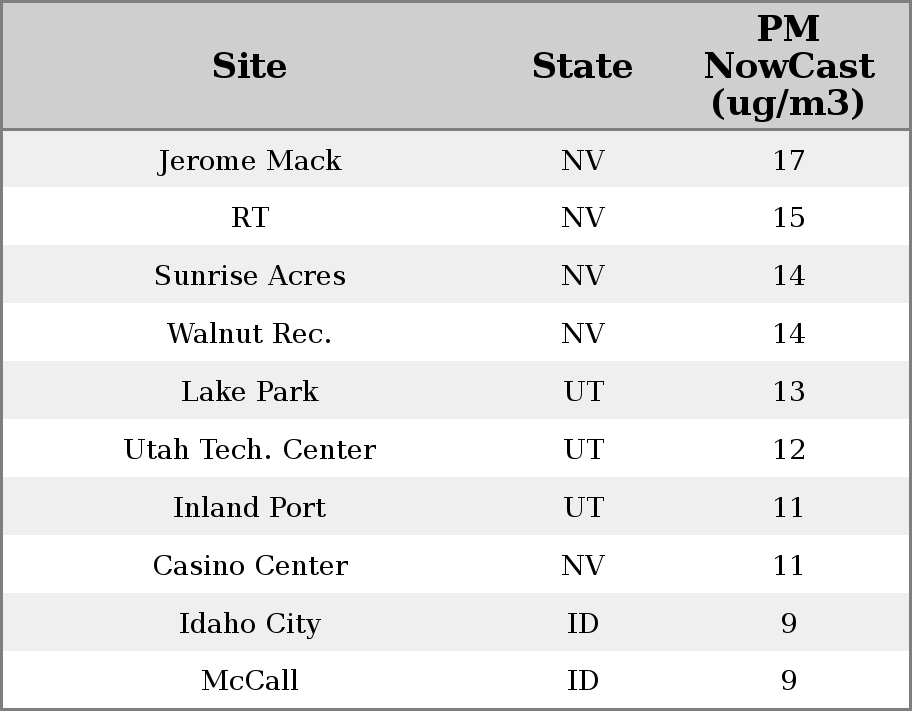Click the PM NowCast column header
Viewport: 912px width, 711px height.
(x=788, y=66)
